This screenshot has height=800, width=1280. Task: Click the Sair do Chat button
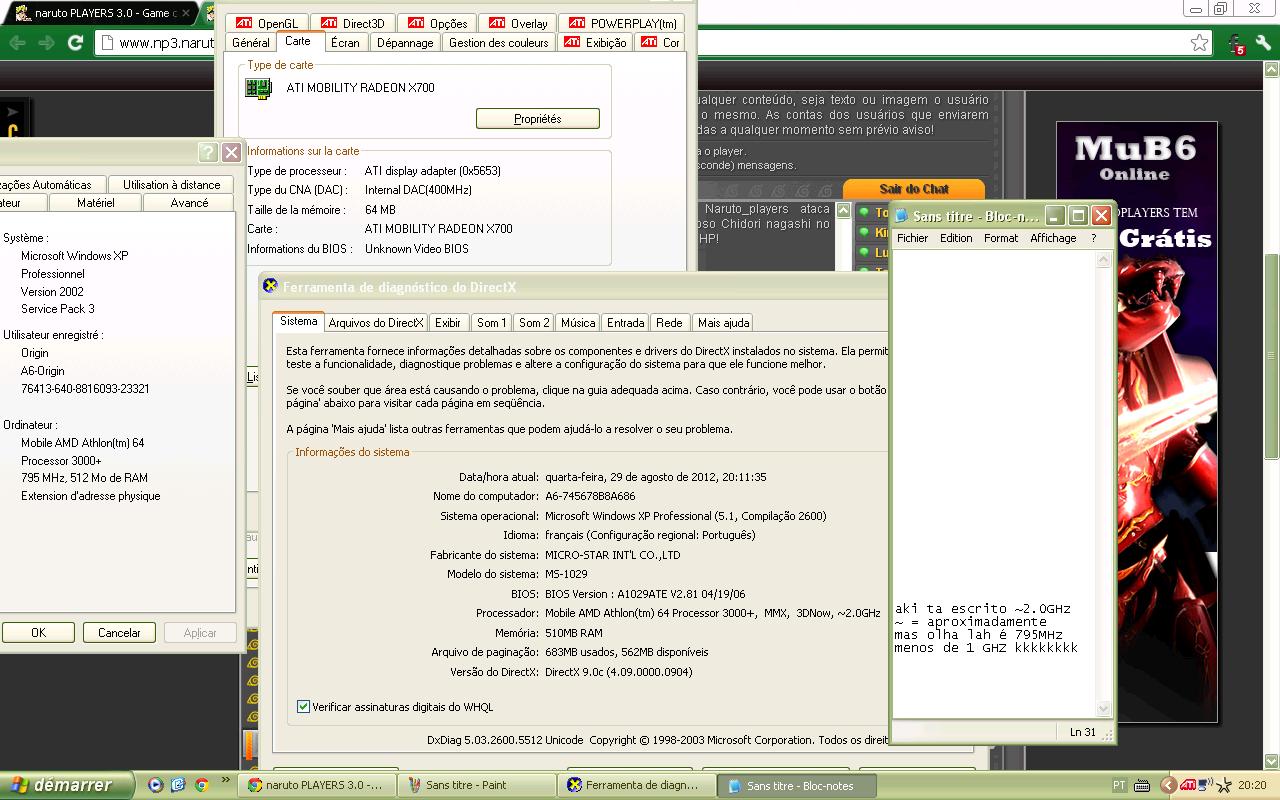914,189
